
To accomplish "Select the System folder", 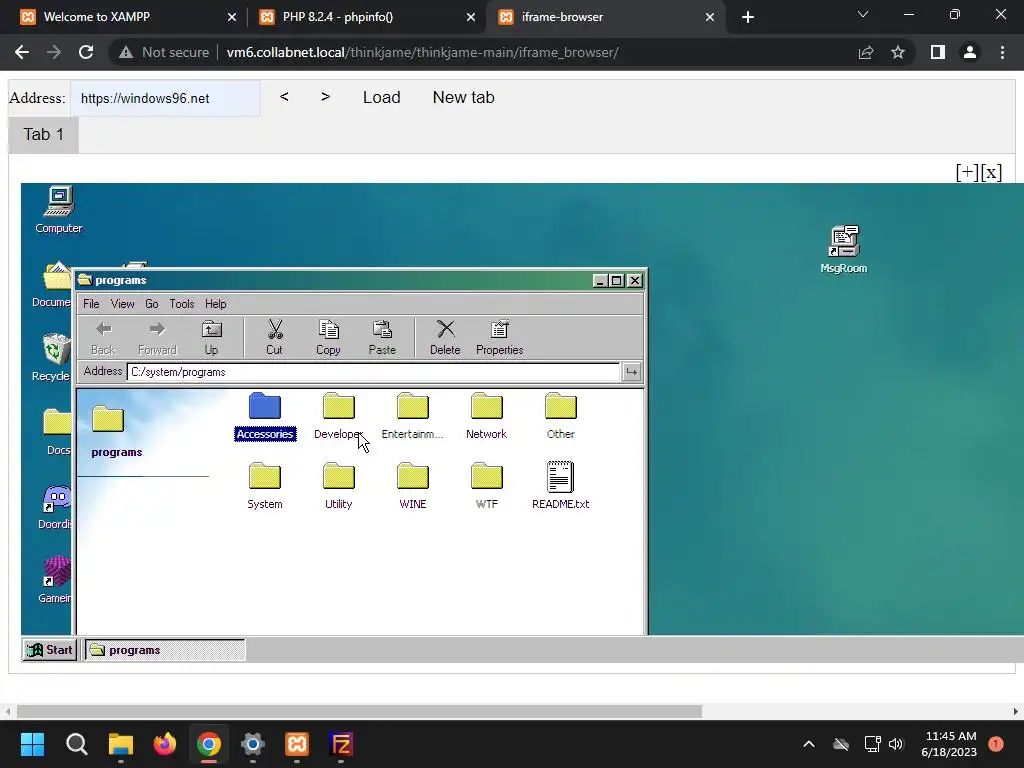I will (264, 487).
